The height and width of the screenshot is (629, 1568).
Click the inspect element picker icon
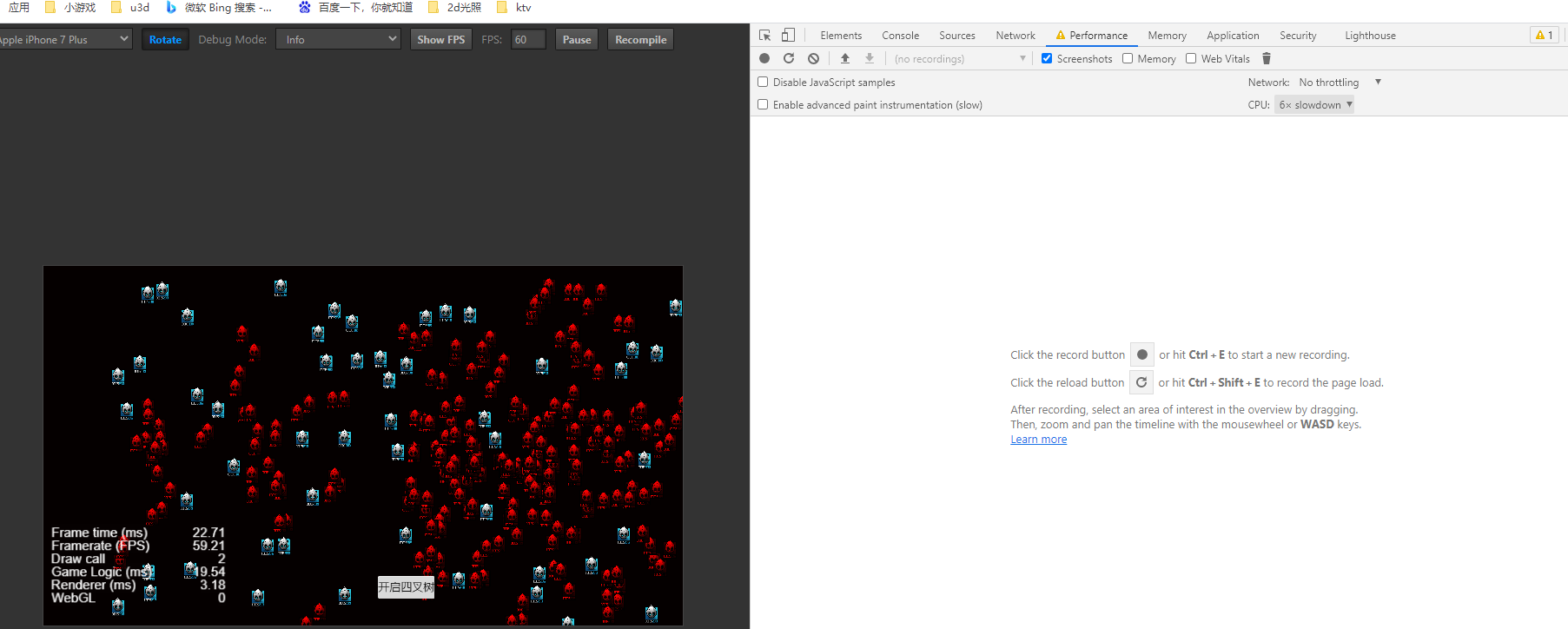(x=764, y=36)
